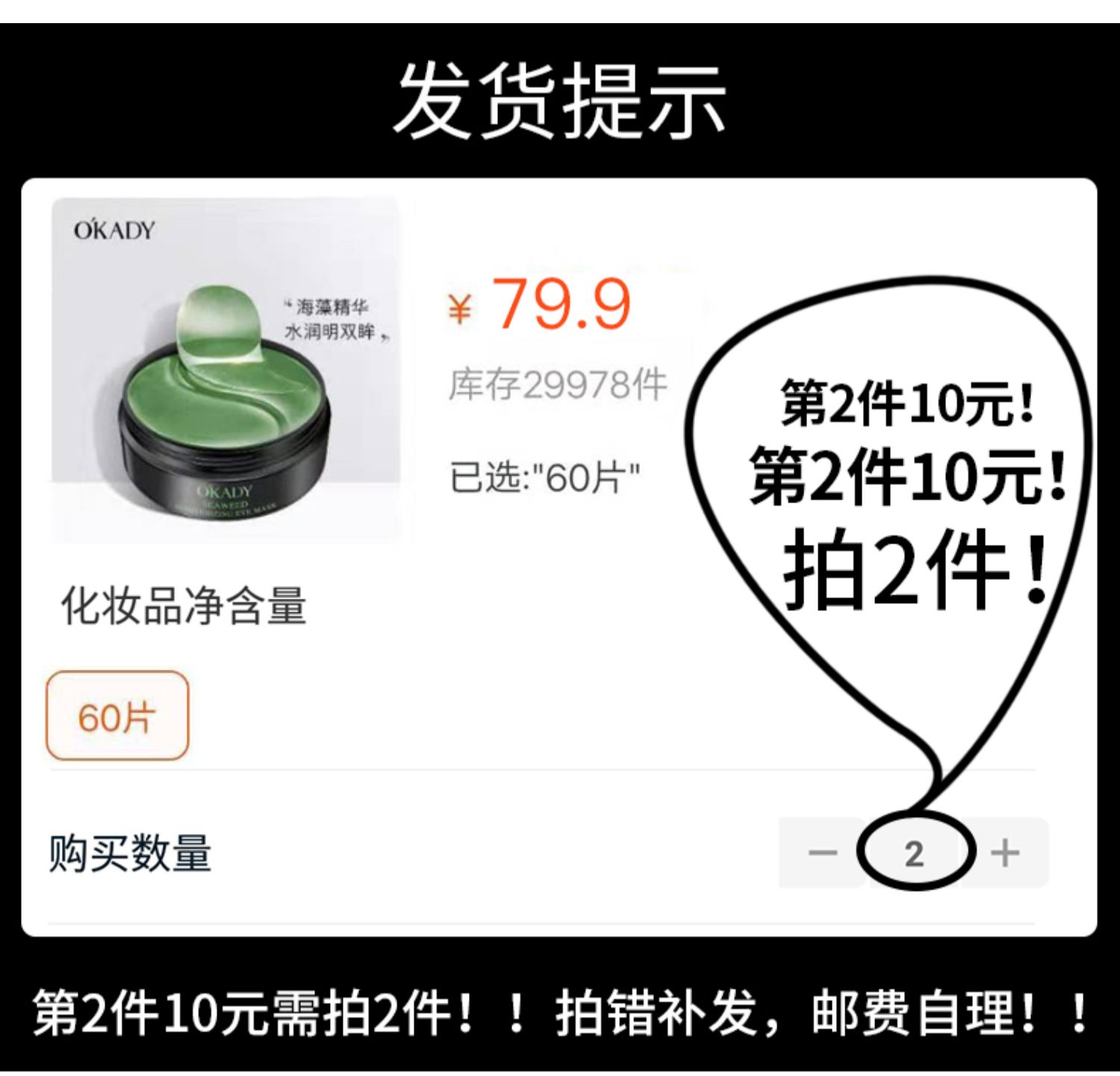Screen dimensions: 1120x1076
Task: Click the 发货提示 header title
Action: pyautogui.click(x=560, y=101)
